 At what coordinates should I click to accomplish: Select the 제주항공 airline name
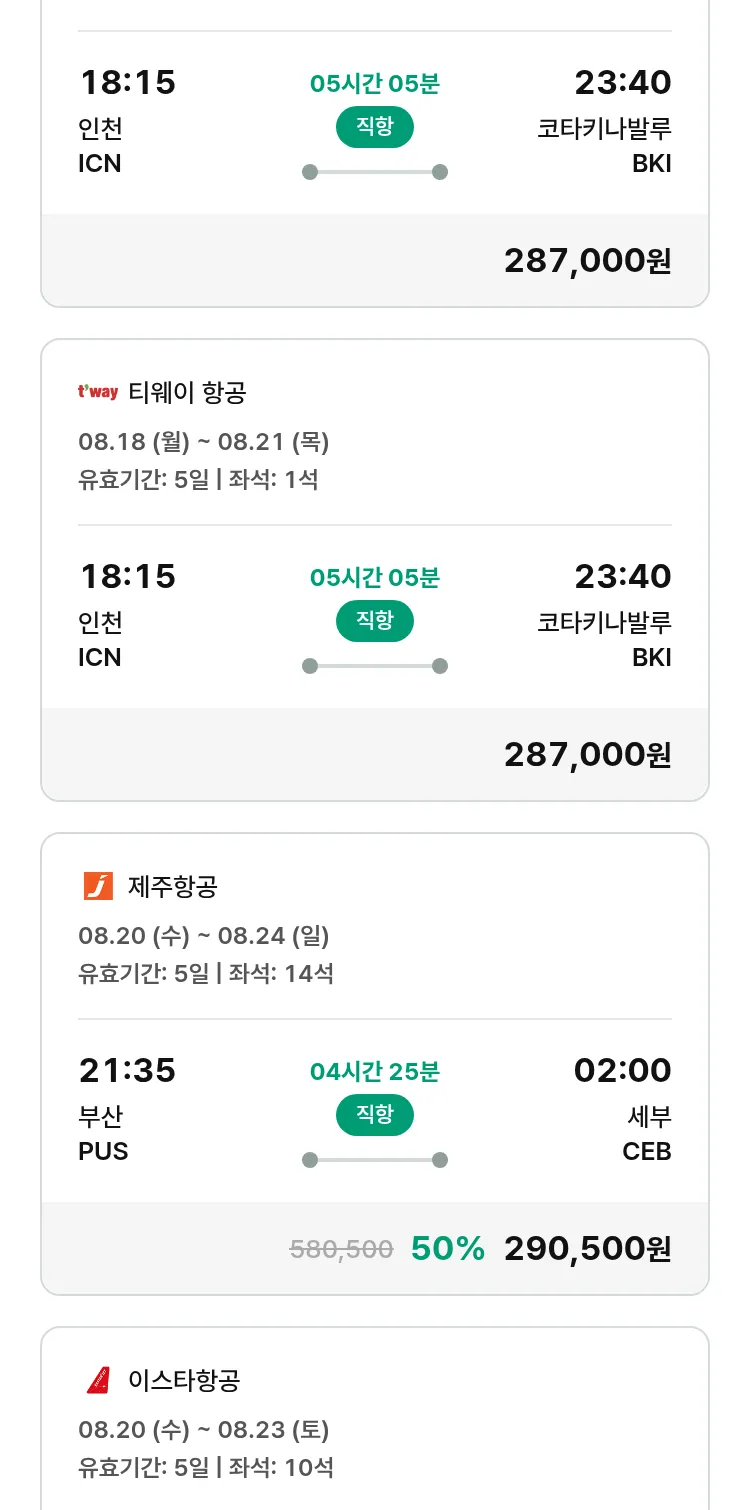click(173, 886)
